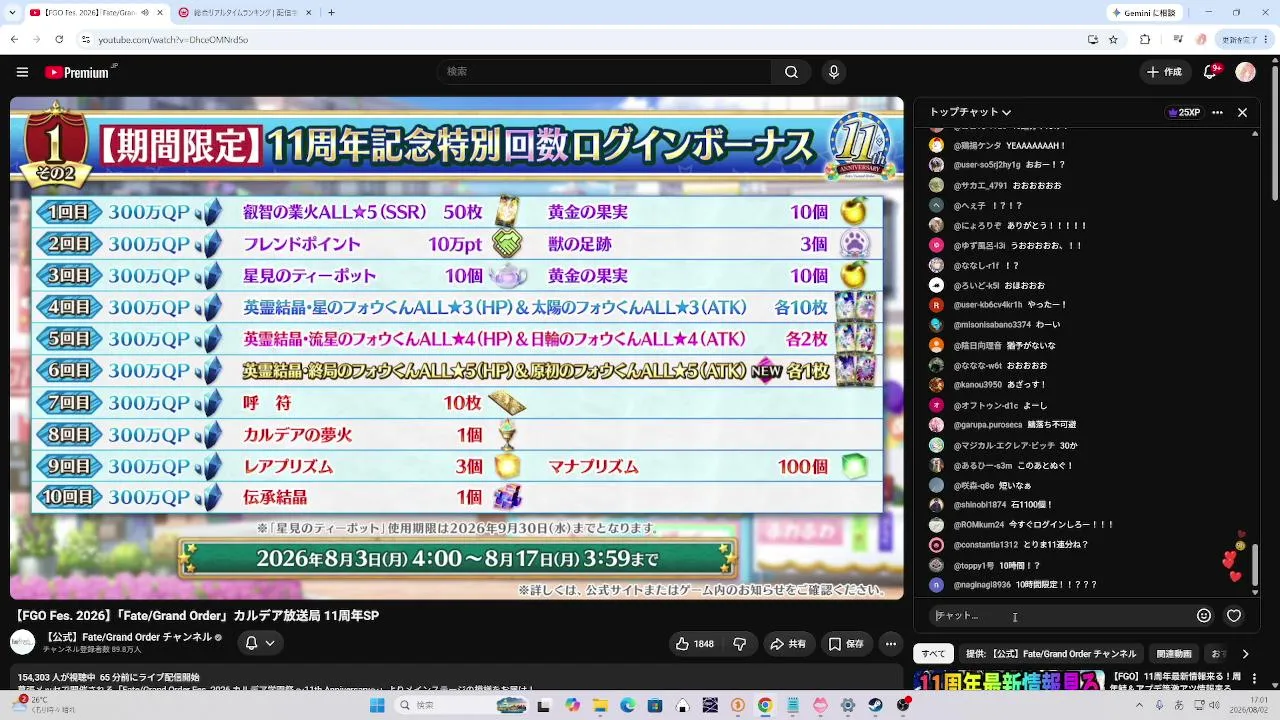The image size is (1280, 720).
Task: Click the Chrome update menu button
Action: tap(1246, 40)
